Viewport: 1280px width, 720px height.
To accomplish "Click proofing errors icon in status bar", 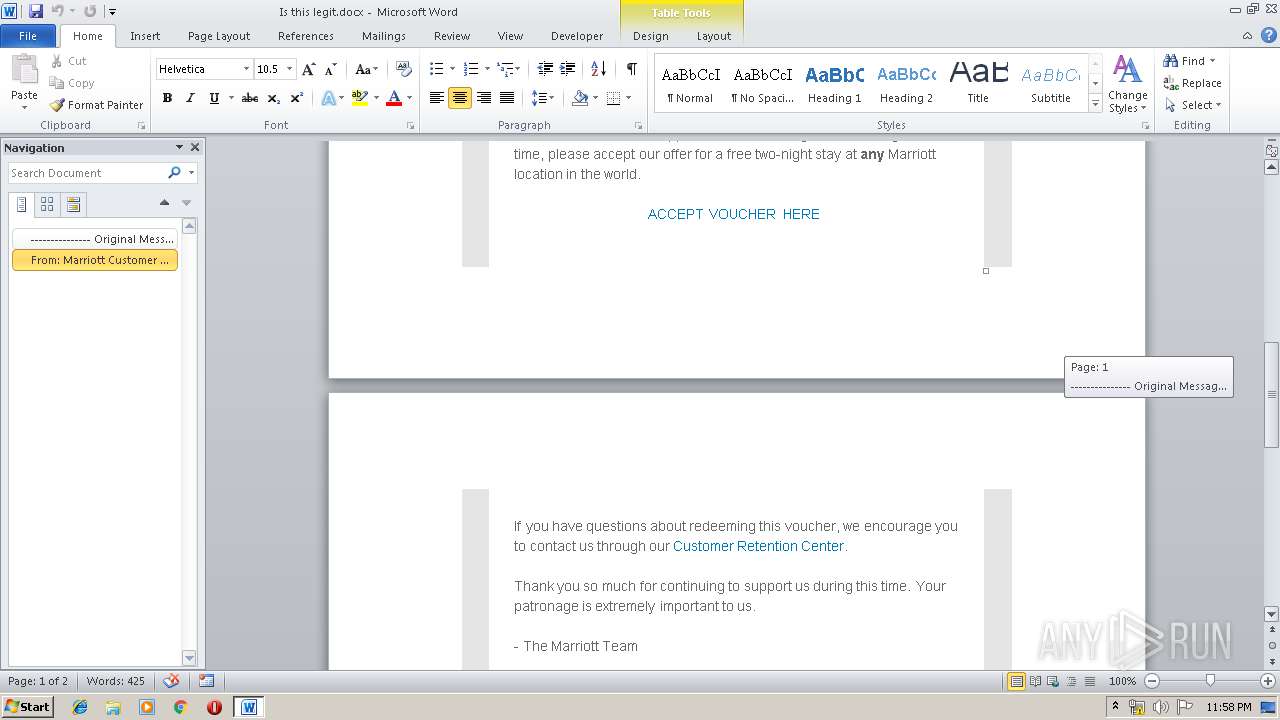I will [x=171, y=681].
